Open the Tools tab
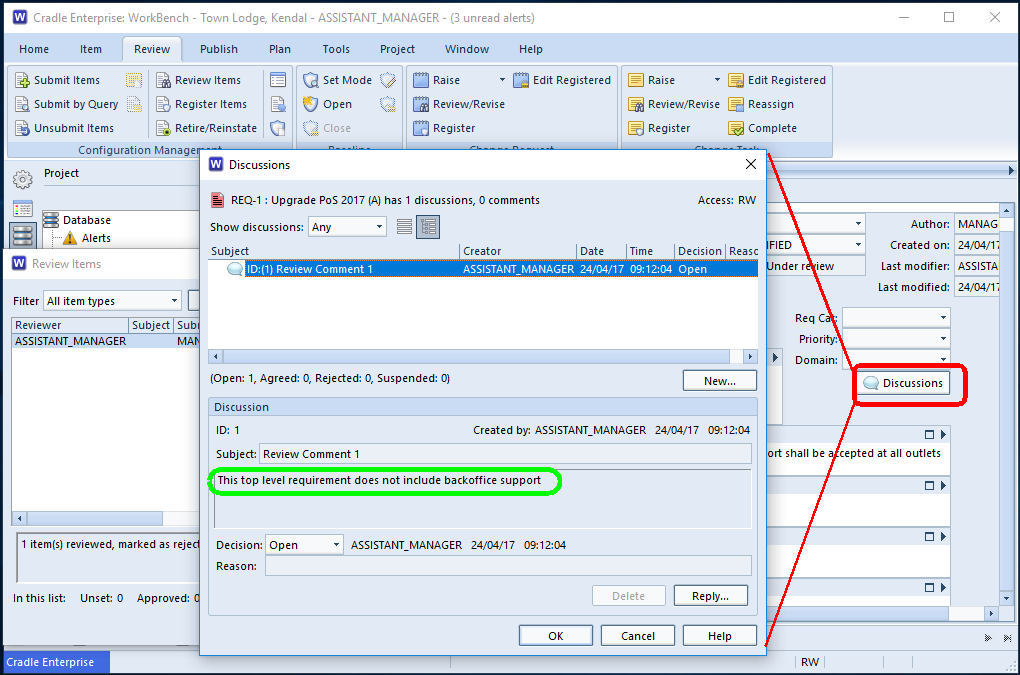The height and width of the screenshot is (675, 1020). (x=336, y=49)
